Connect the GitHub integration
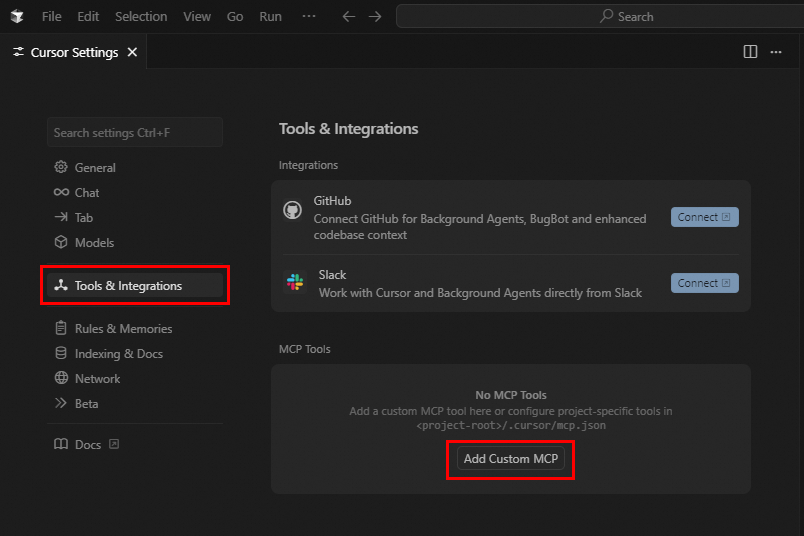804x536 pixels. coord(704,217)
